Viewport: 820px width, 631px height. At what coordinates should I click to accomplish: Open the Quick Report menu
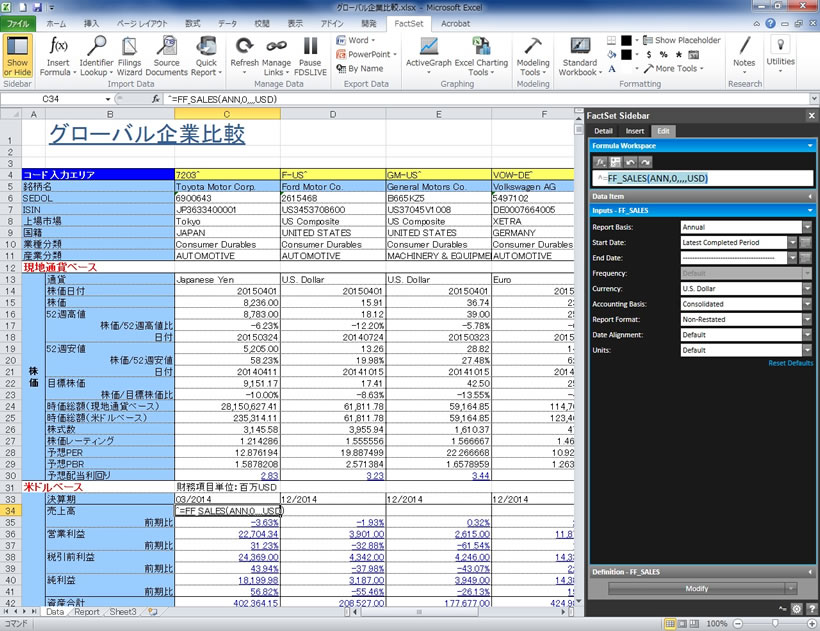(x=206, y=56)
